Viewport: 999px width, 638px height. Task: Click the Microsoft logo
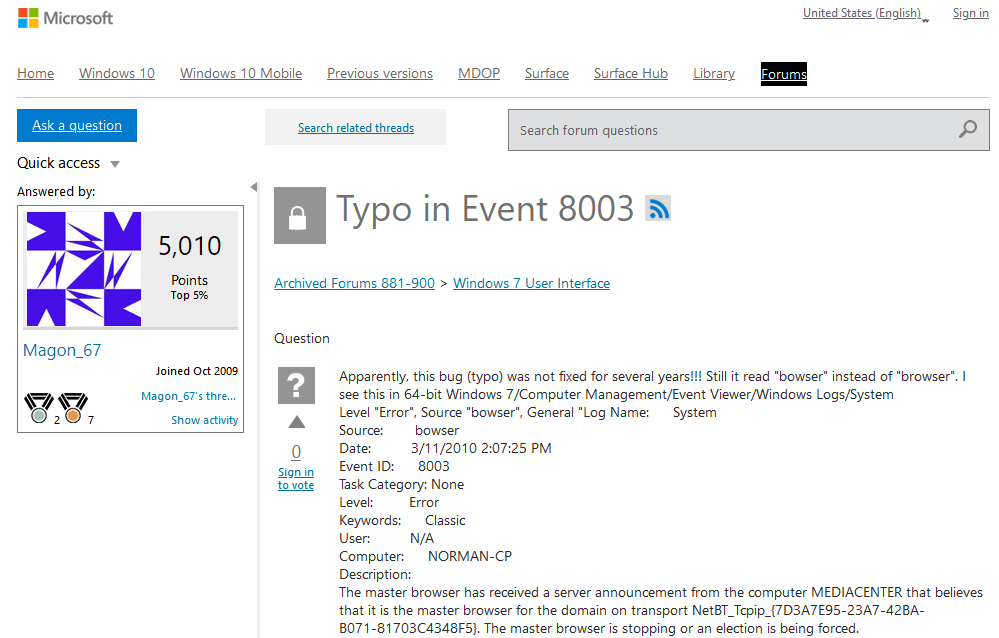point(66,18)
